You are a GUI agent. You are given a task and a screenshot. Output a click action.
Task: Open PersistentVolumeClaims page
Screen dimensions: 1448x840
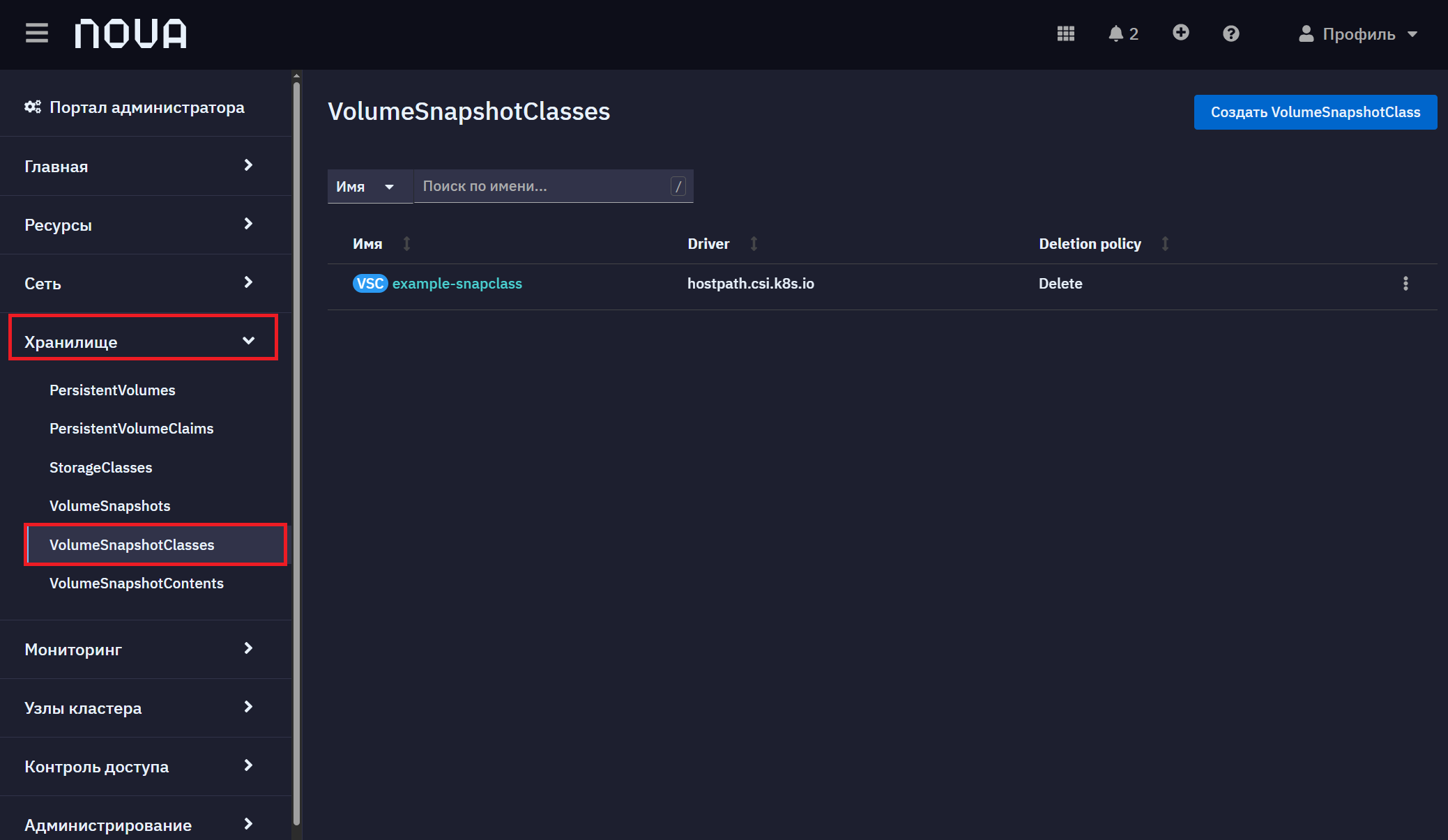click(131, 429)
